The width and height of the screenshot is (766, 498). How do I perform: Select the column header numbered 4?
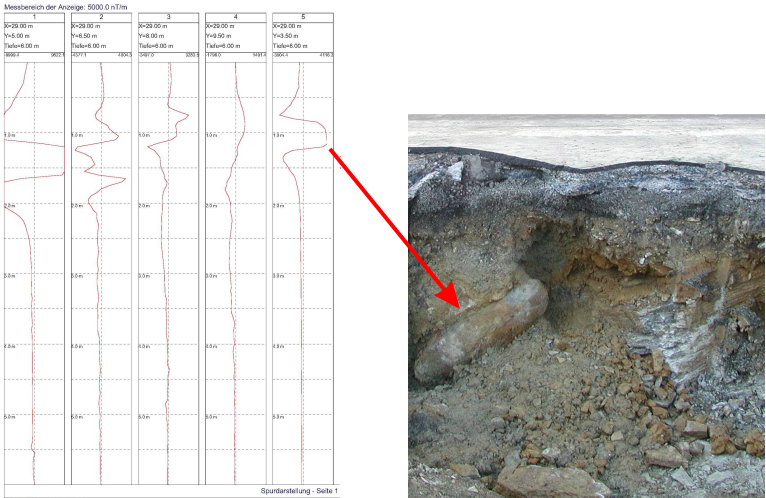pyautogui.click(x=235, y=17)
